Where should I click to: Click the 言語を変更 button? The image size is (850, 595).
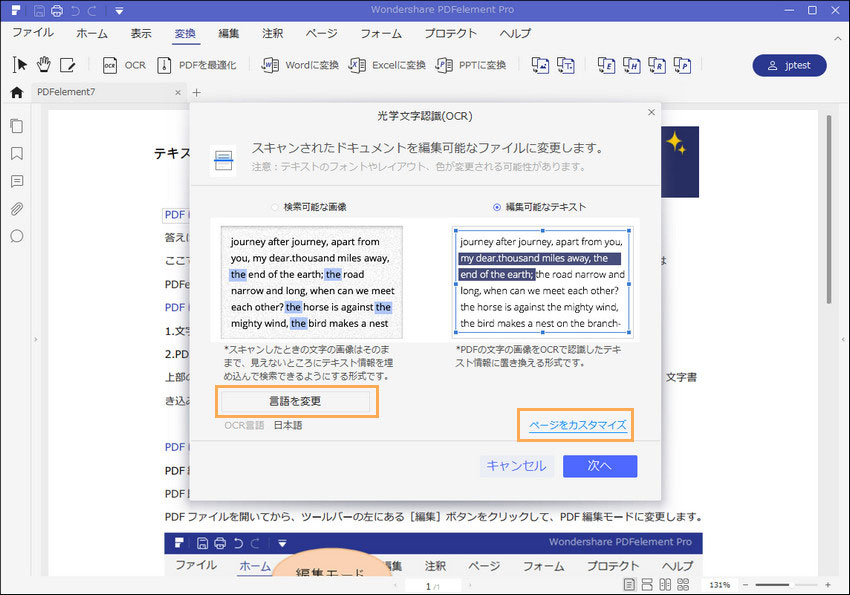tap(295, 402)
